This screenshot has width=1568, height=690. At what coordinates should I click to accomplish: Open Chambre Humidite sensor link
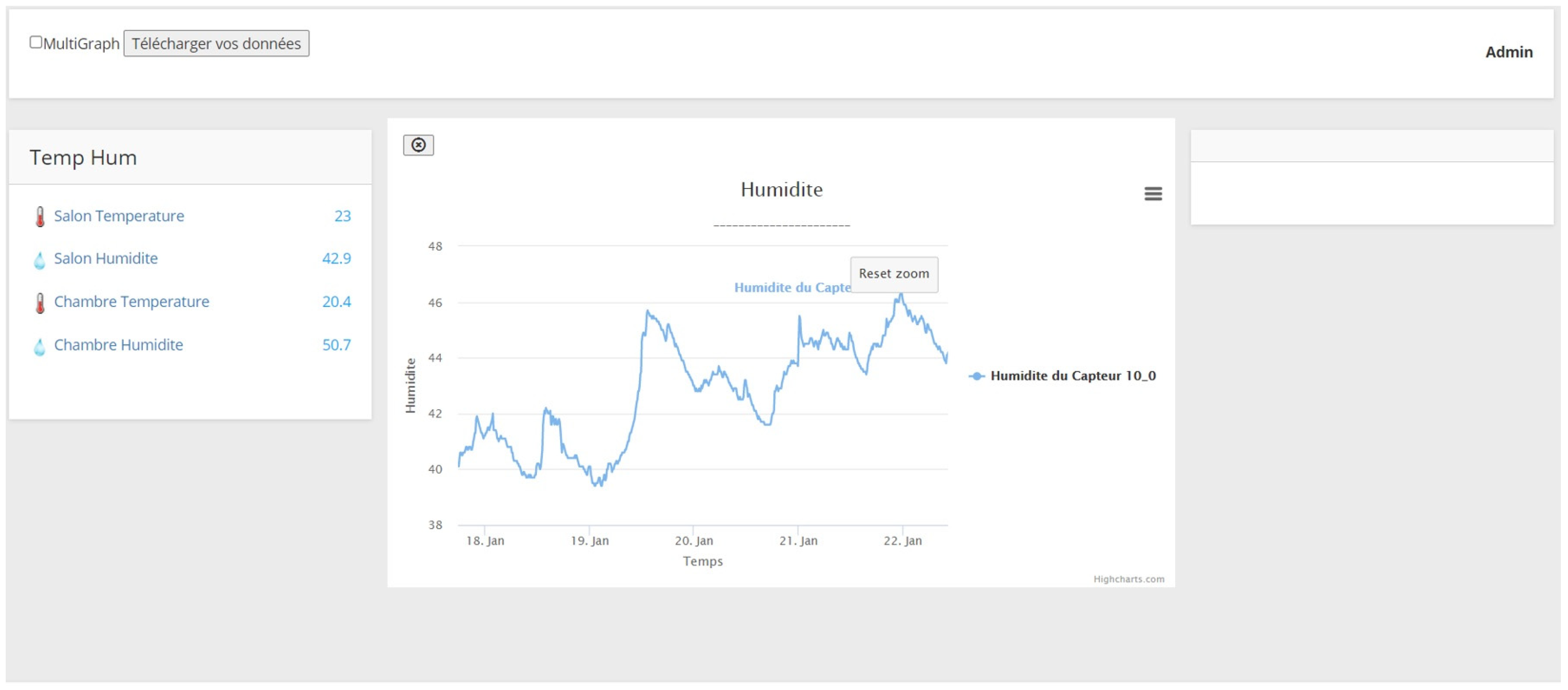coord(119,345)
